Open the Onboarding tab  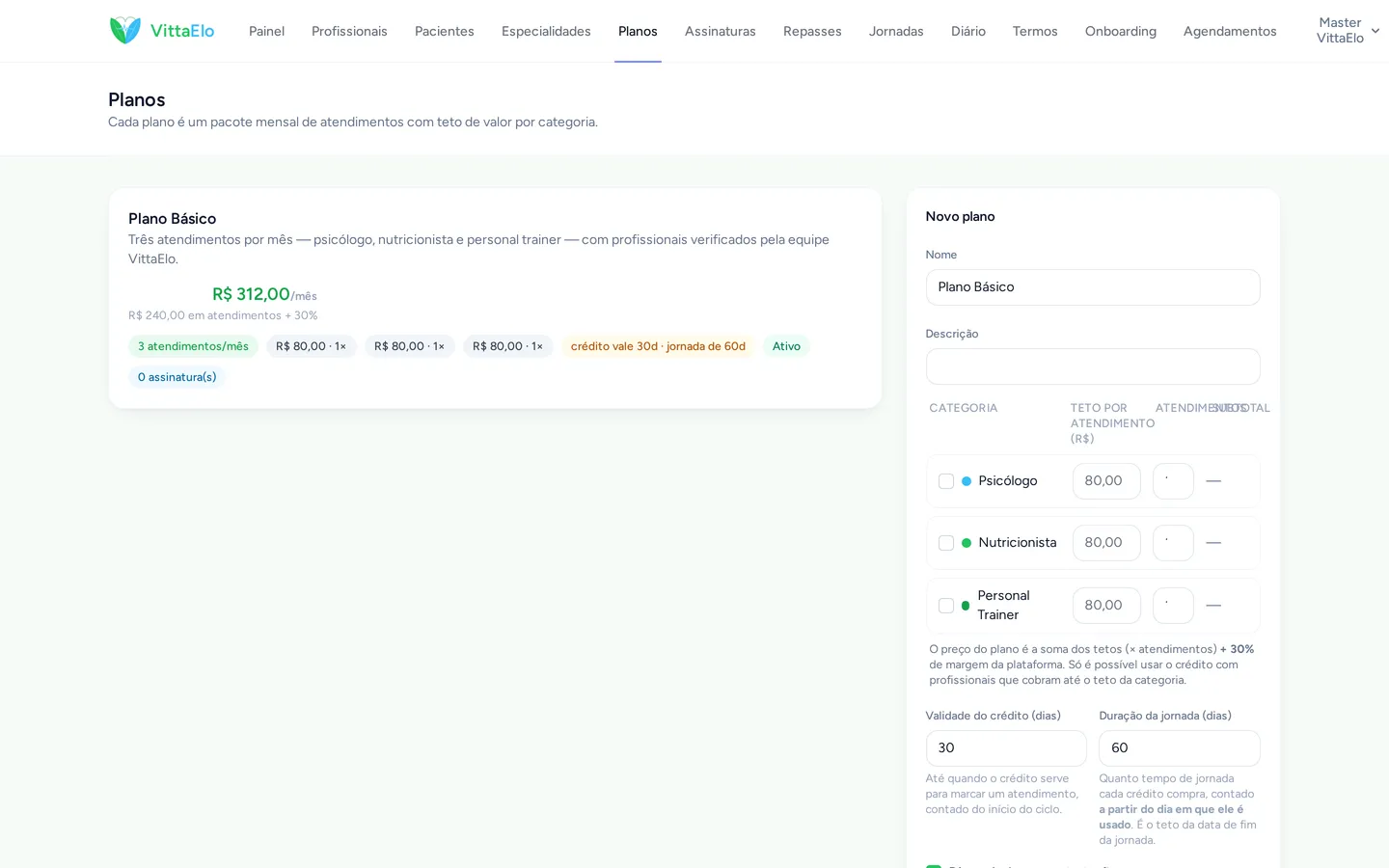tap(1121, 31)
